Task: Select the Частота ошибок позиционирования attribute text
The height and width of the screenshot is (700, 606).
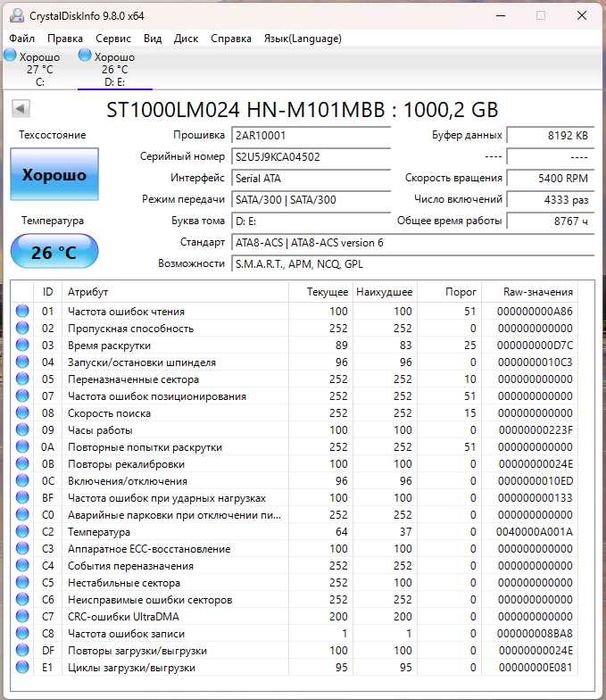Action: click(157, 396)
